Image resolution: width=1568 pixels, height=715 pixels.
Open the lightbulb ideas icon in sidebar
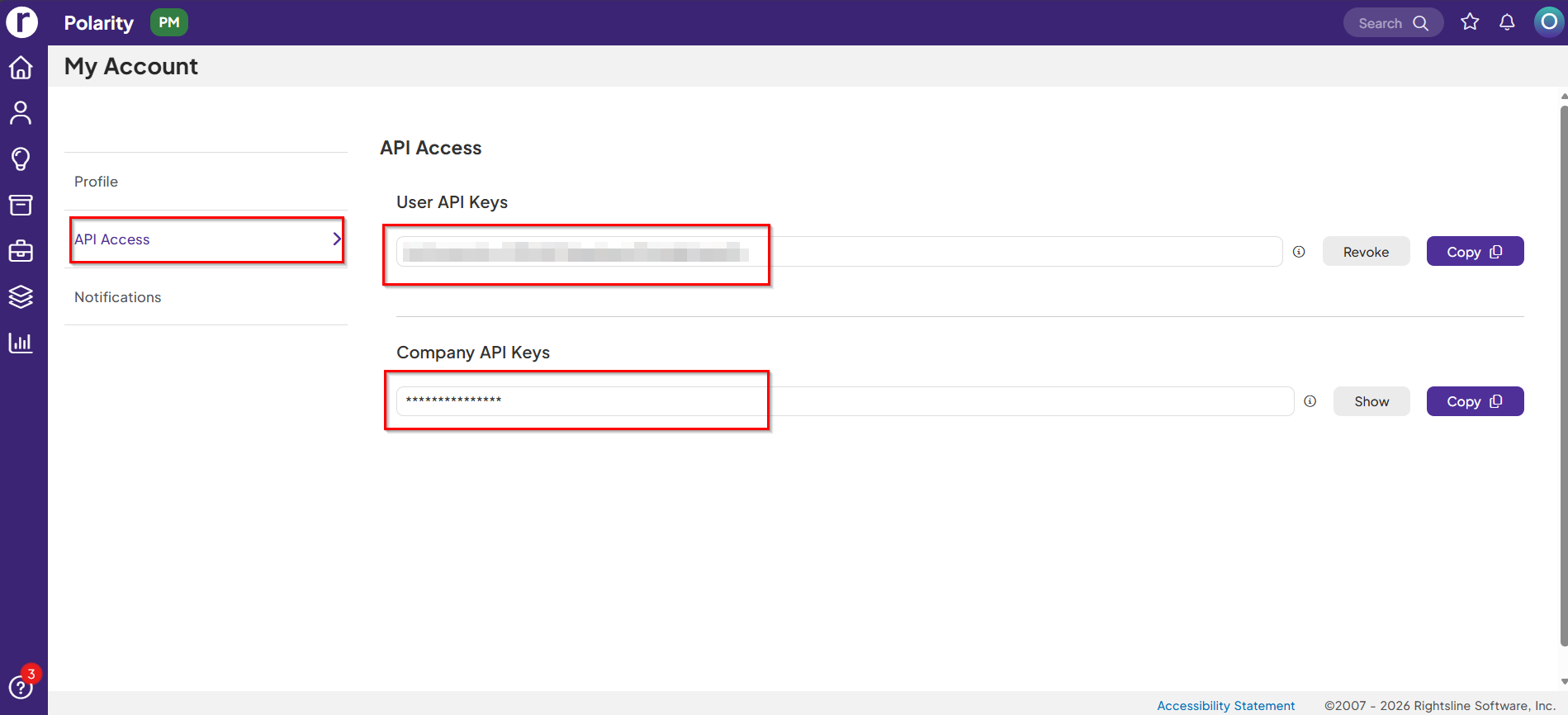pos(21,159)
